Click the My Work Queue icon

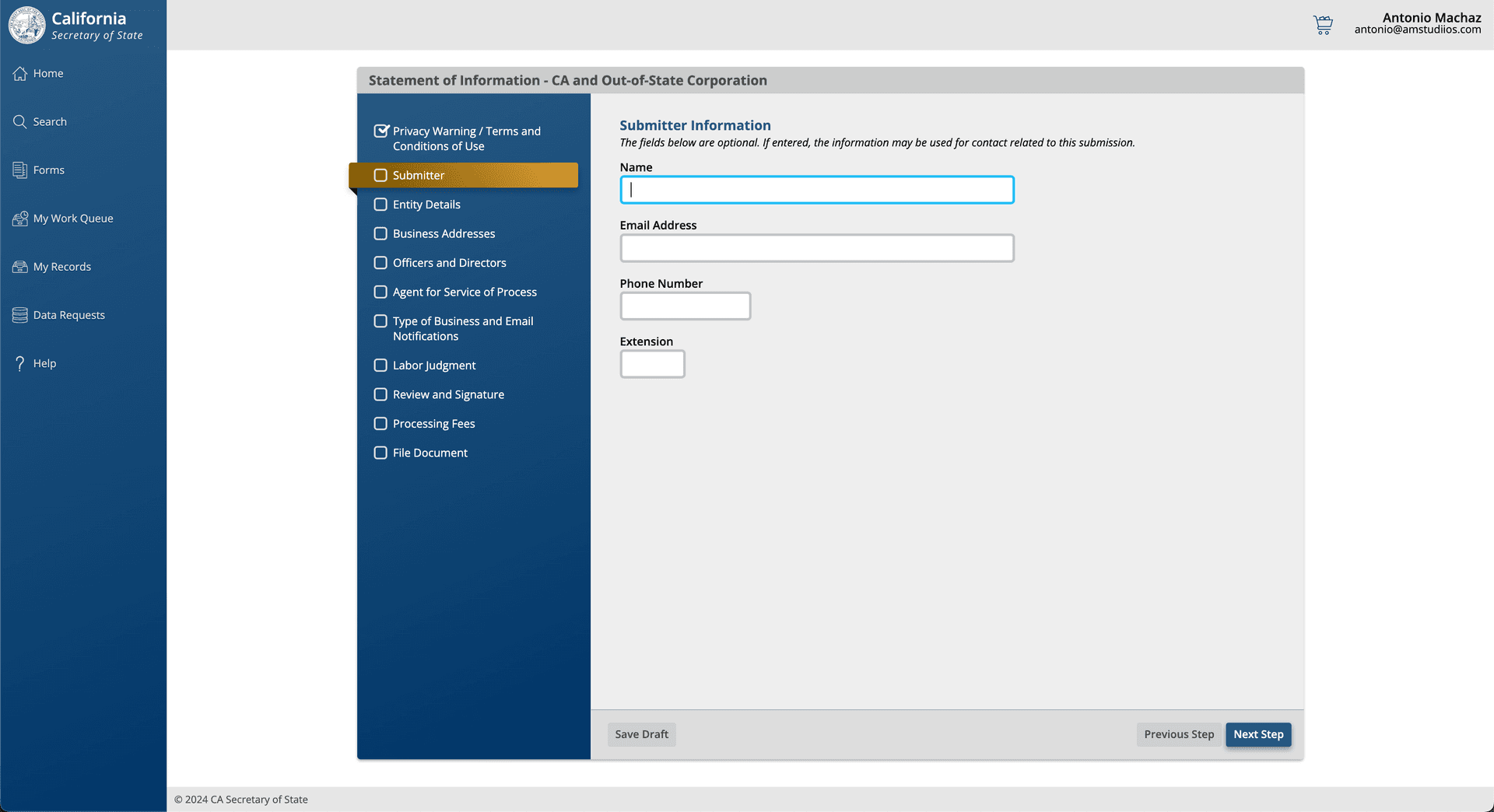(x=20, y=219)
